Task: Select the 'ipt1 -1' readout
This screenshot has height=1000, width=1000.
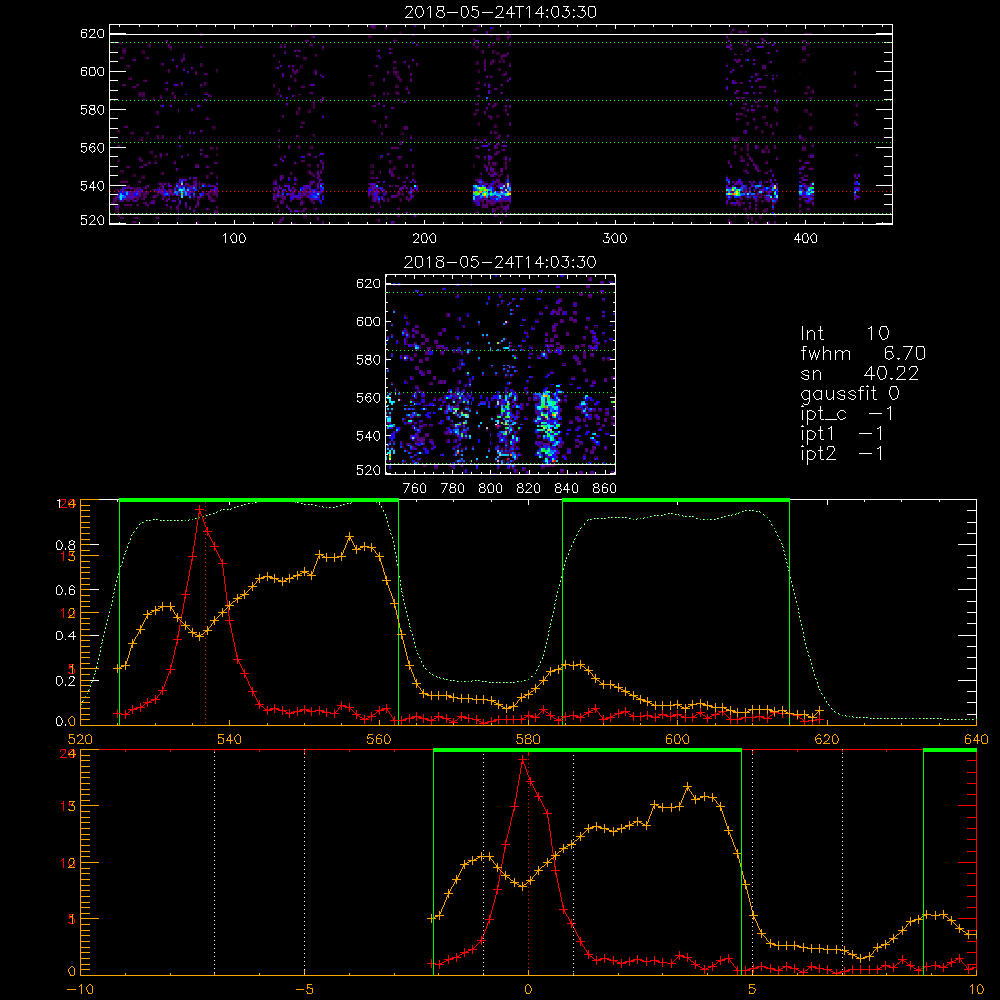Action: point(842,434)
